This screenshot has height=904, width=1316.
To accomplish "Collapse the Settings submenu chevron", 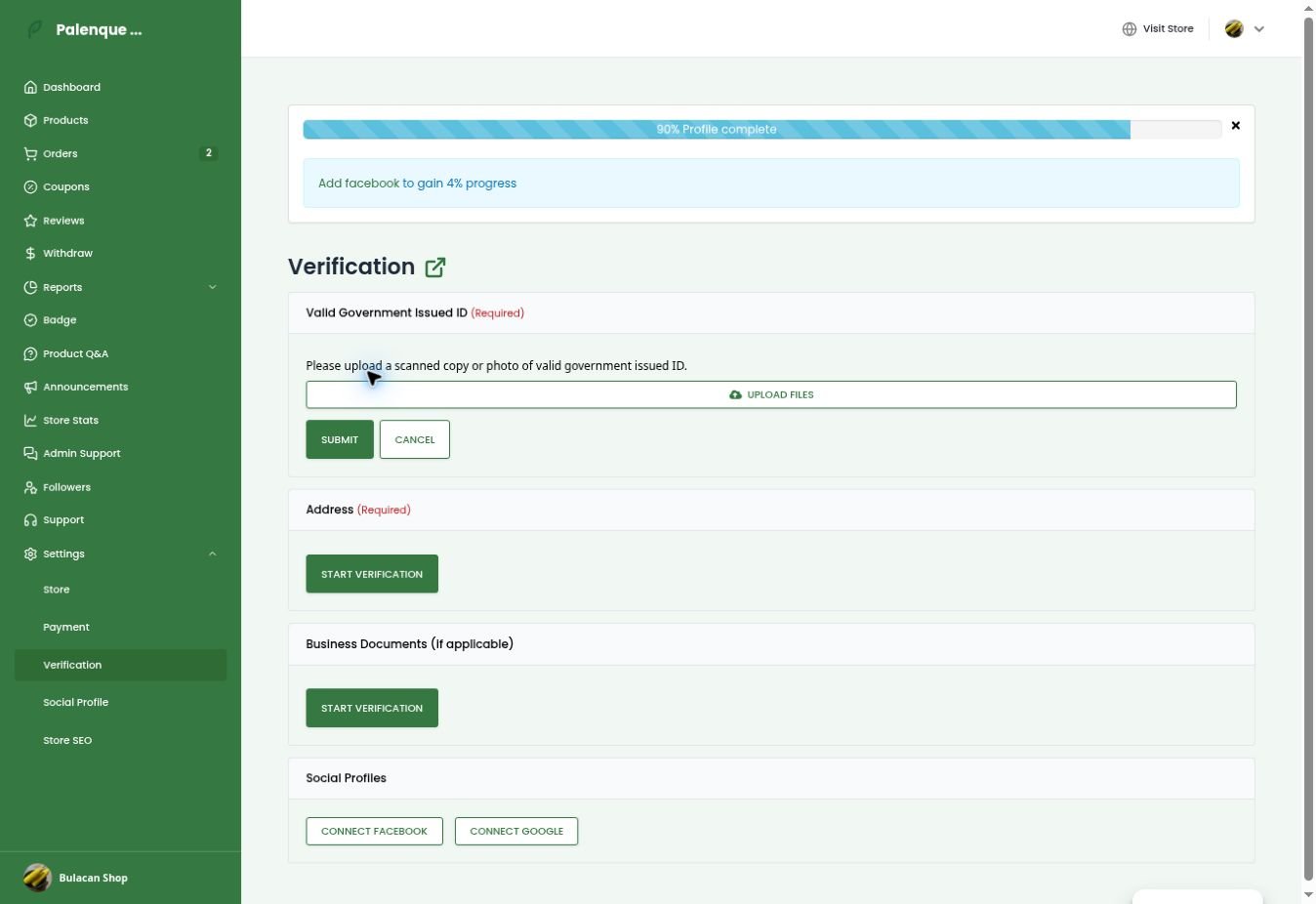I will 213,554.
